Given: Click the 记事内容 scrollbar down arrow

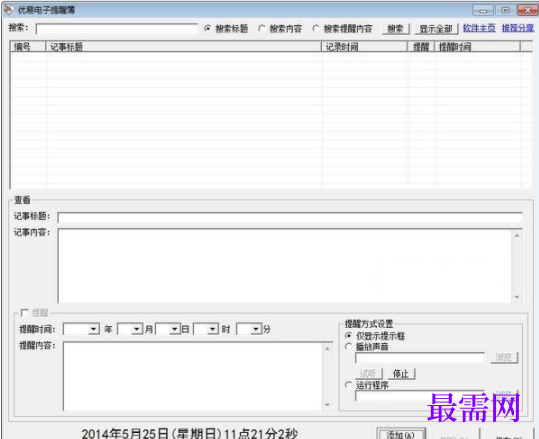Looking at the screenshot, I should pos(517,297).
